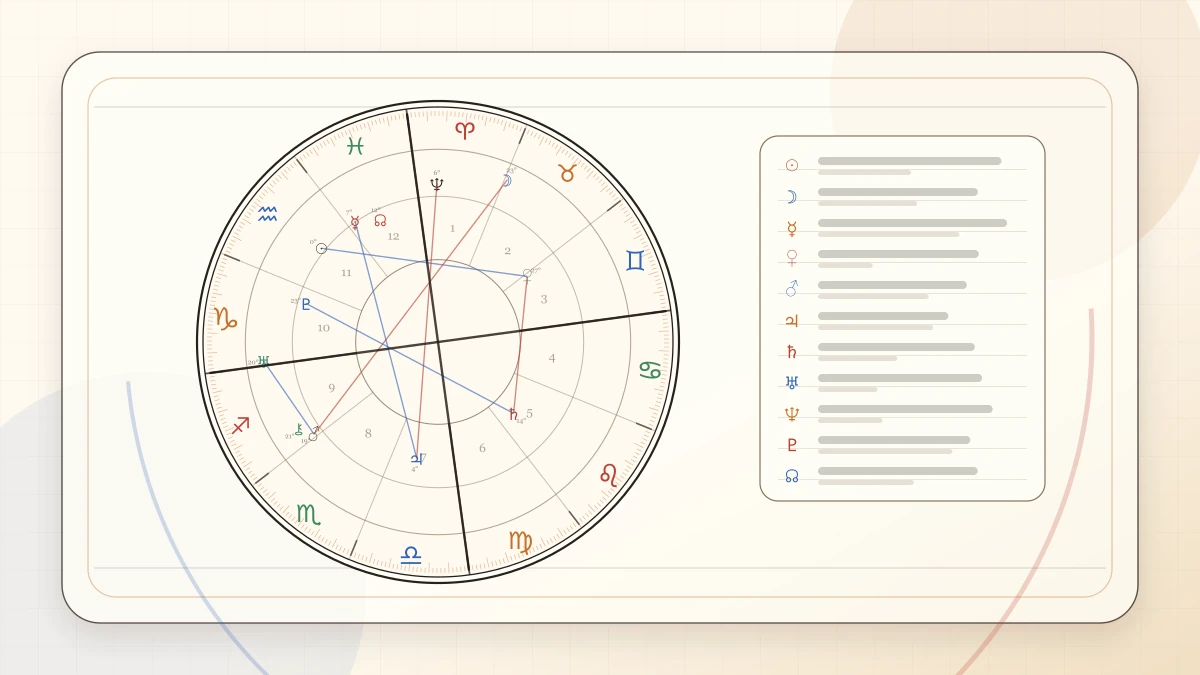Viewport: 1200px width, 675px height.
Task: Select the Venus glyph inside the chart wheel
Action: (527, 274)
